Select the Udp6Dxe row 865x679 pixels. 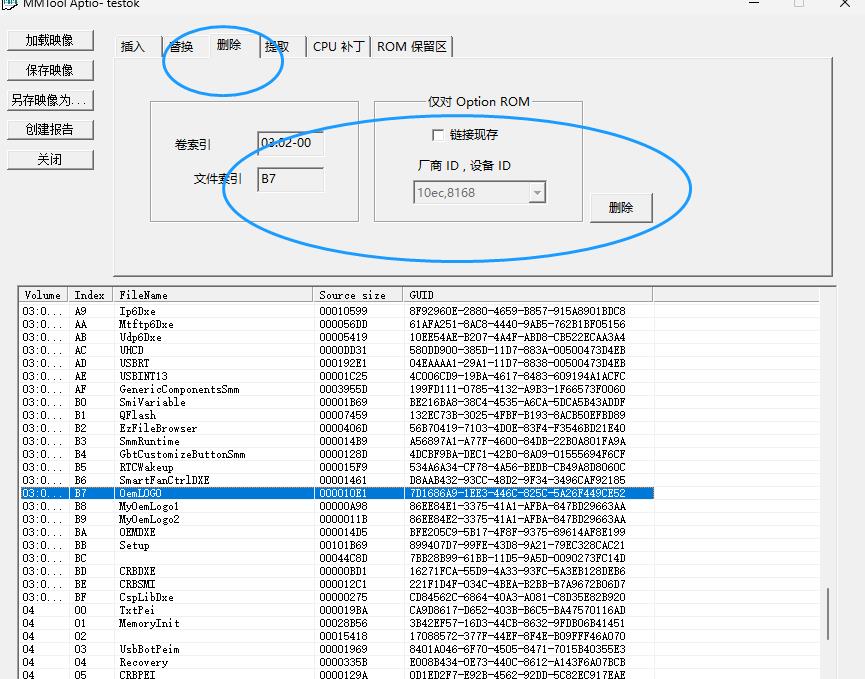[x=337, y=337]
